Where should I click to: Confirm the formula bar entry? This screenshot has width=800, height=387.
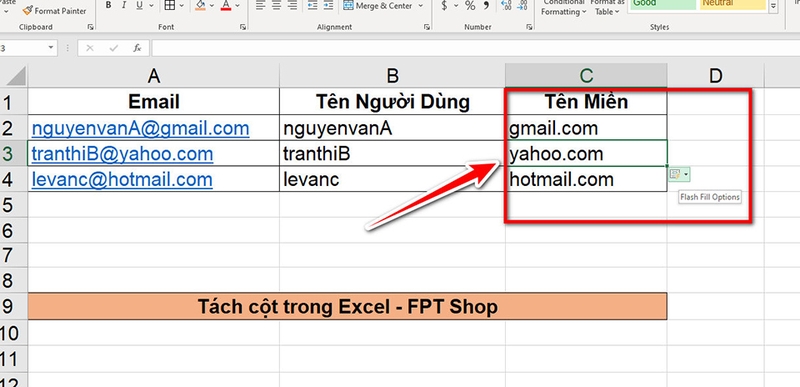coord(113,48)
